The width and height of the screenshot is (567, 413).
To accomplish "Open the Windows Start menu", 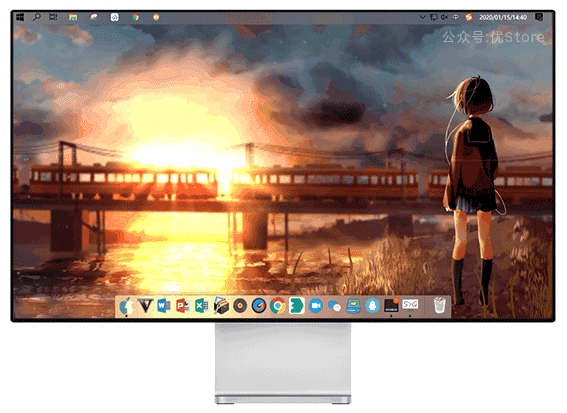I will [x=20, y=17].
